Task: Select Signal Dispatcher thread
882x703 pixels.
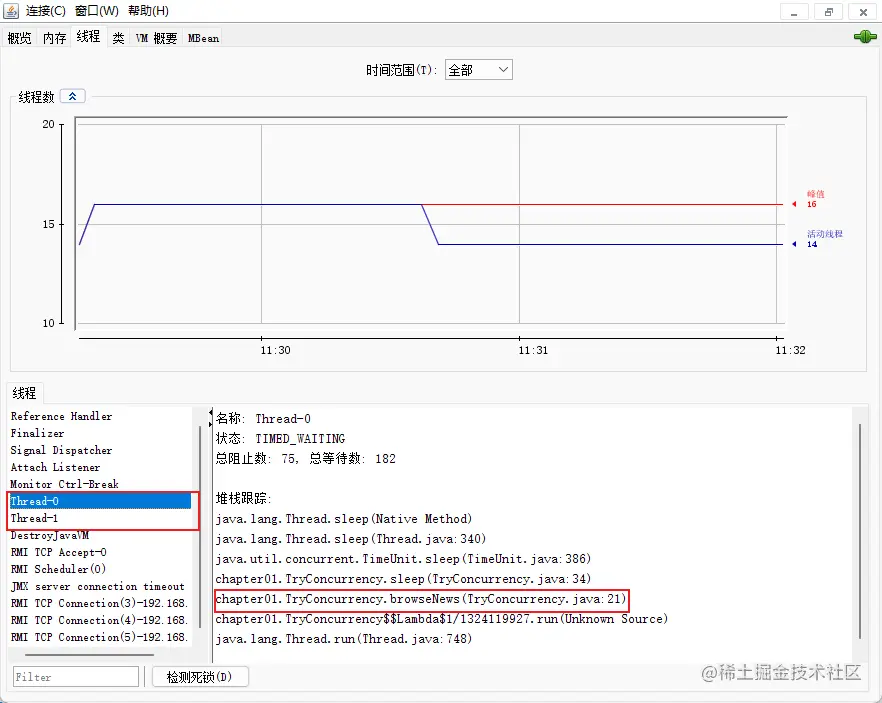Action: [100, 450]
